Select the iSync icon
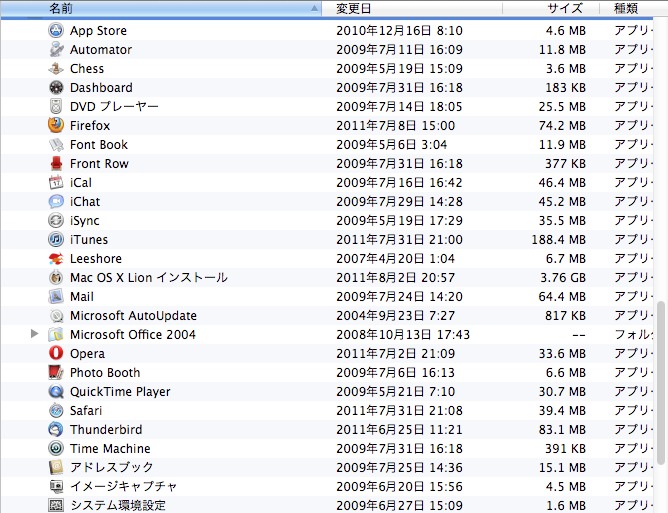The image size is (668, 513). [56, 220]
